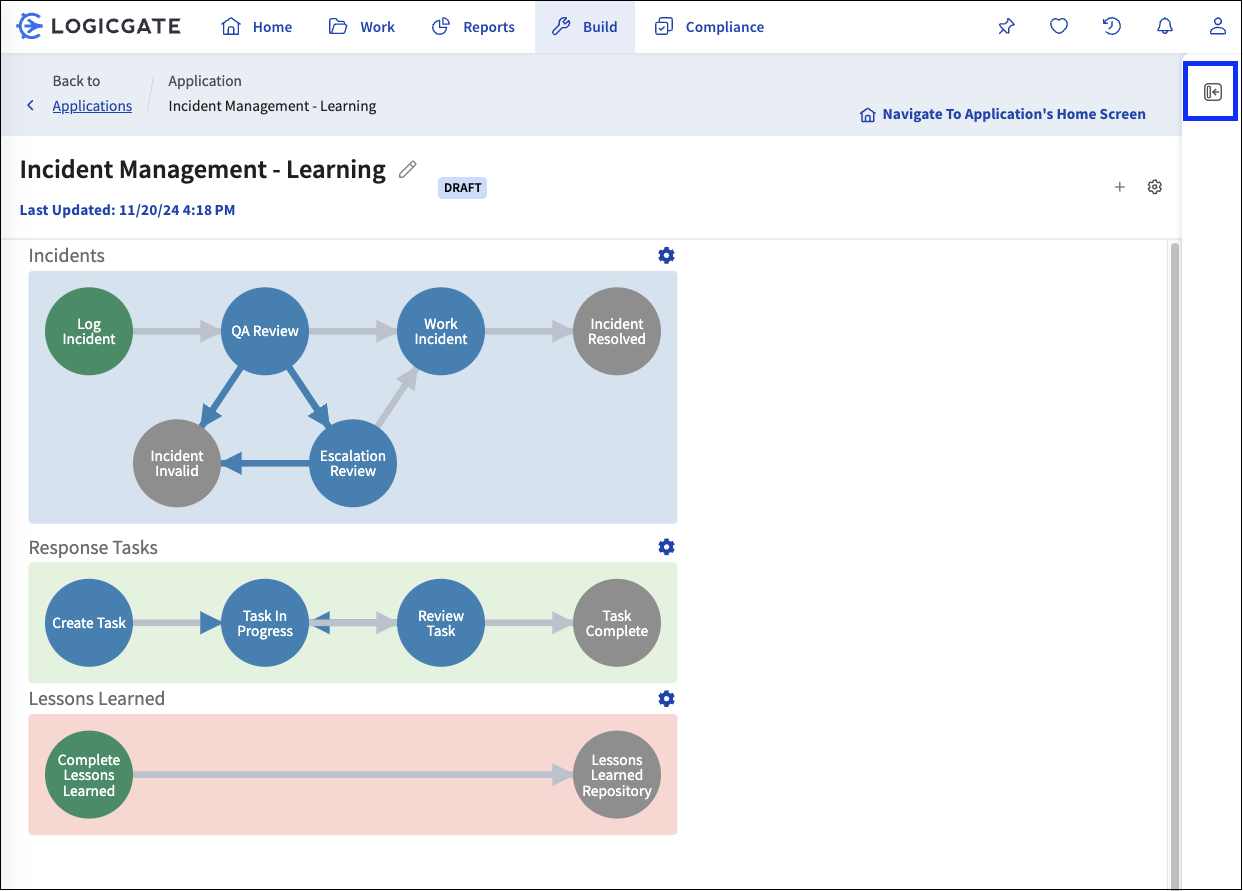The image size is (1243, 891).
Task: Open the notifications bell
Action: coord(1165,27)
